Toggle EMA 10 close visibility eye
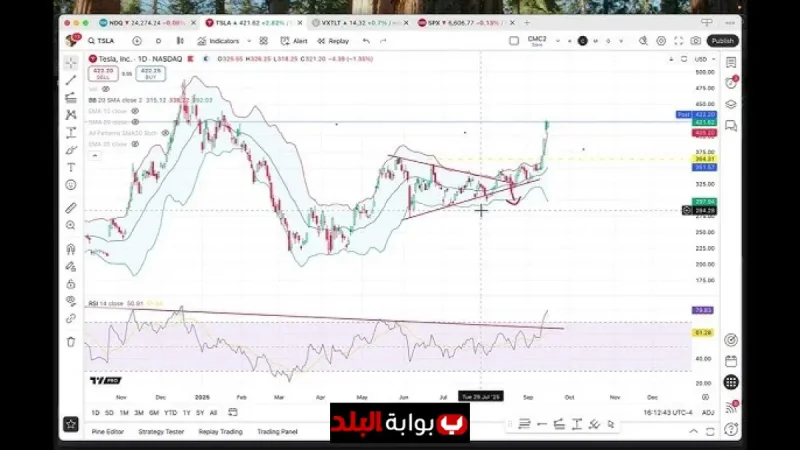800x450 pixels. [x=135, y=111]
